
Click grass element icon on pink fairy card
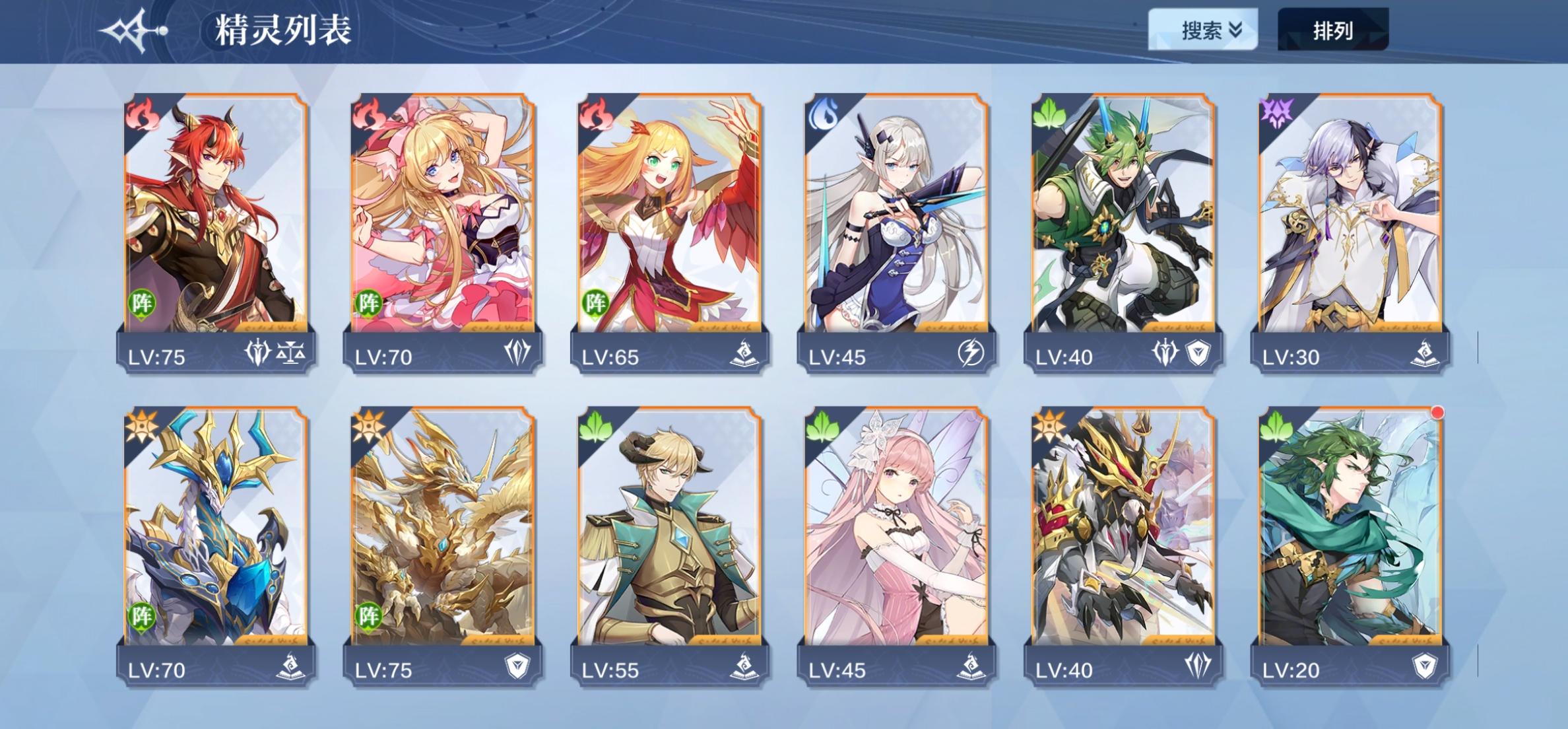pyautogui.click(x=824, y=427)
